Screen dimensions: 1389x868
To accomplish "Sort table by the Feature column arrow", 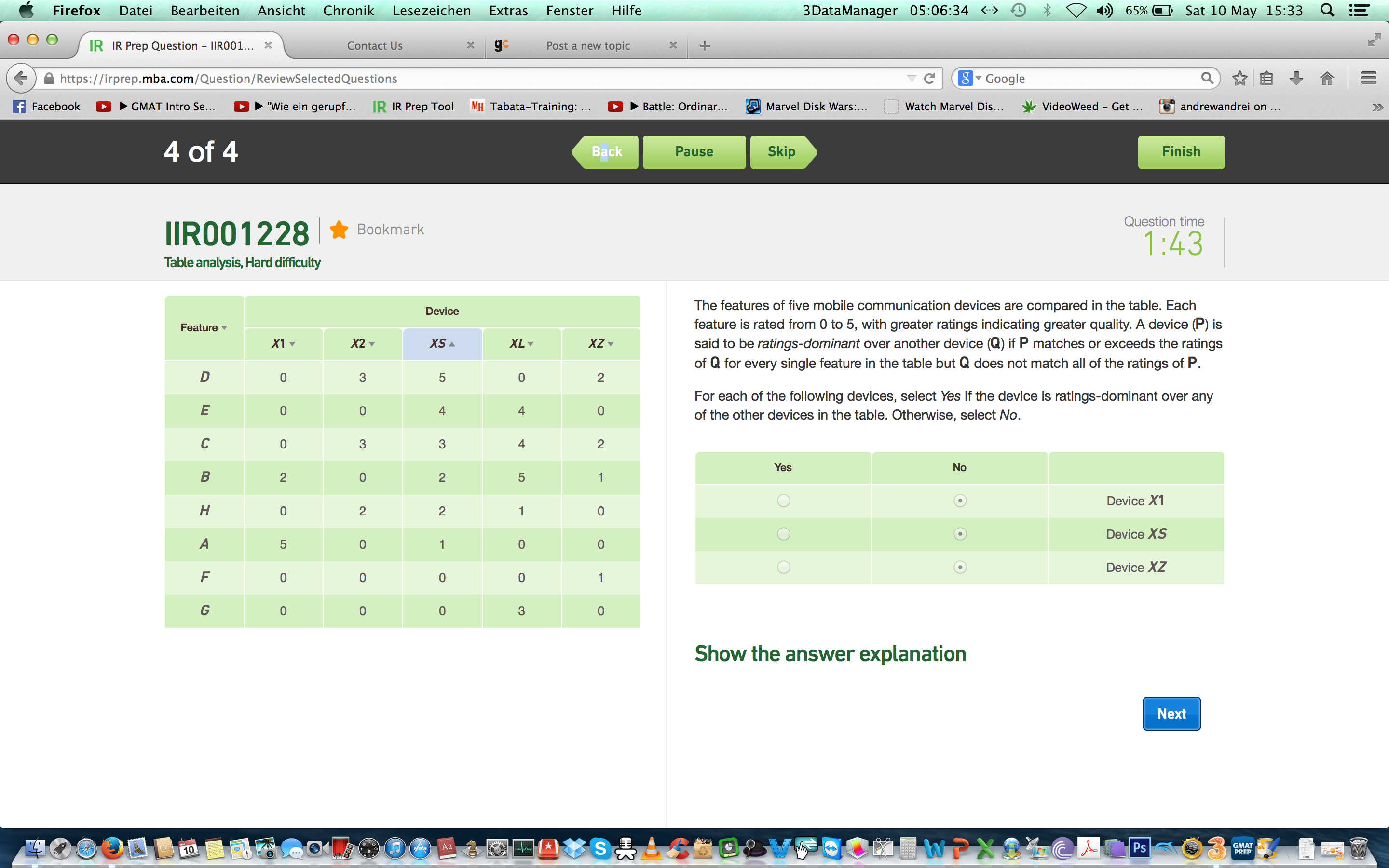I will coord(224,328).
